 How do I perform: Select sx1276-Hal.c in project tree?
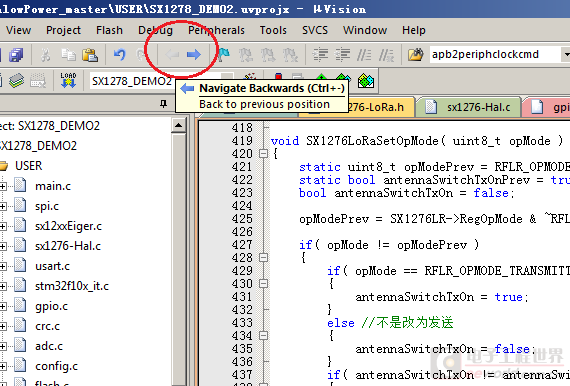point(68,246)
